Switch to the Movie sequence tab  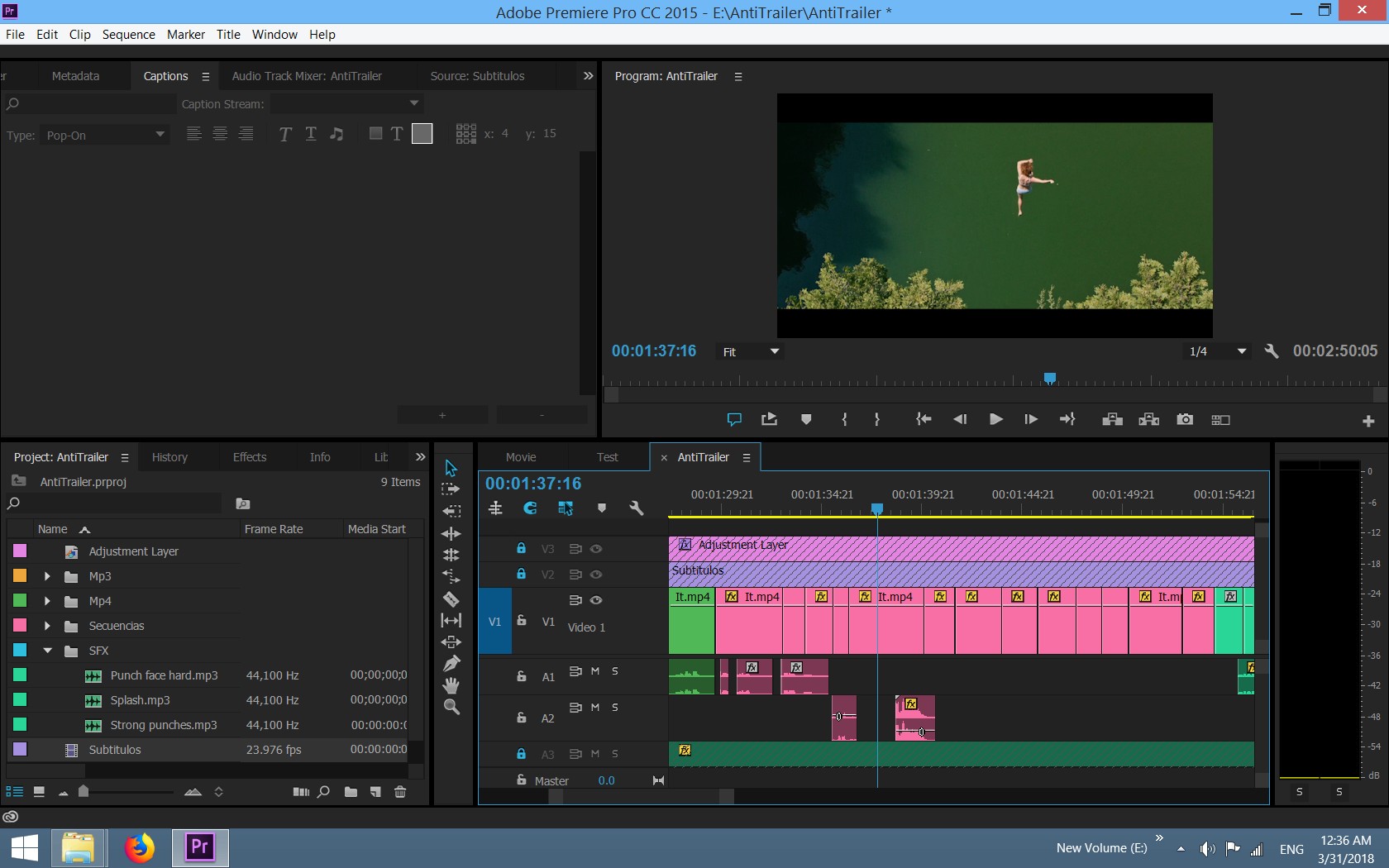521,457
